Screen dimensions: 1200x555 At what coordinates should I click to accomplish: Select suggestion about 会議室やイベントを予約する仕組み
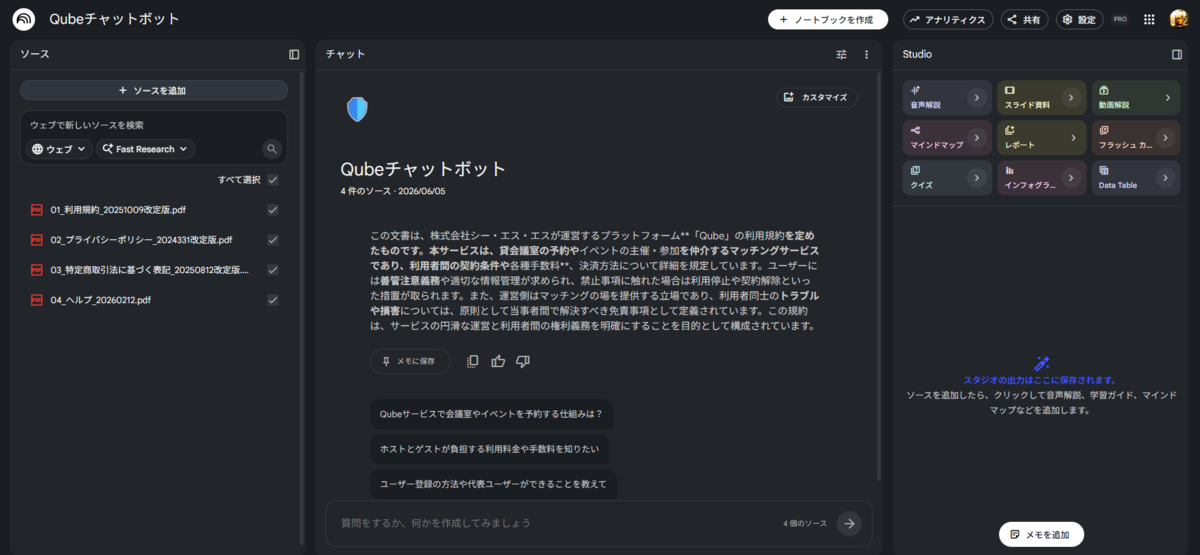491,413
